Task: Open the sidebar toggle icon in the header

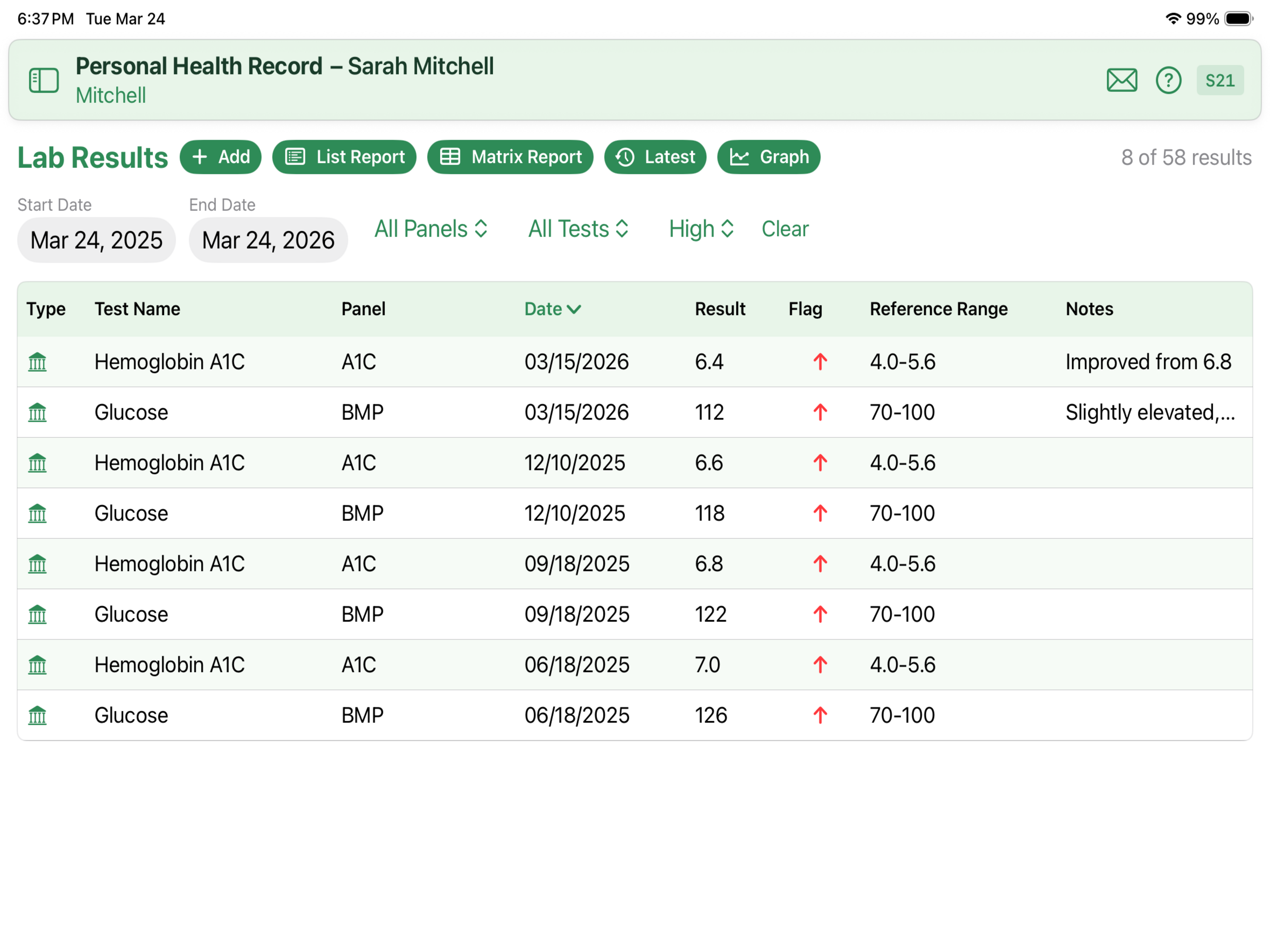Action: 43,80
